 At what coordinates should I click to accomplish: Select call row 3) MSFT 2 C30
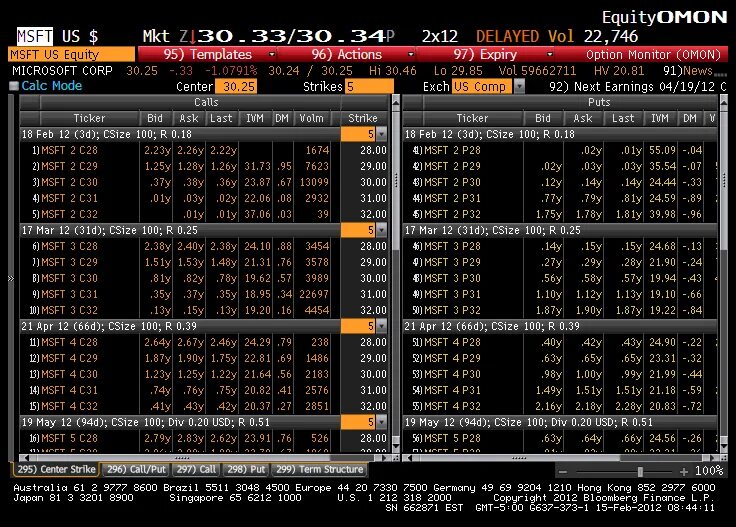tap(204, 182)
